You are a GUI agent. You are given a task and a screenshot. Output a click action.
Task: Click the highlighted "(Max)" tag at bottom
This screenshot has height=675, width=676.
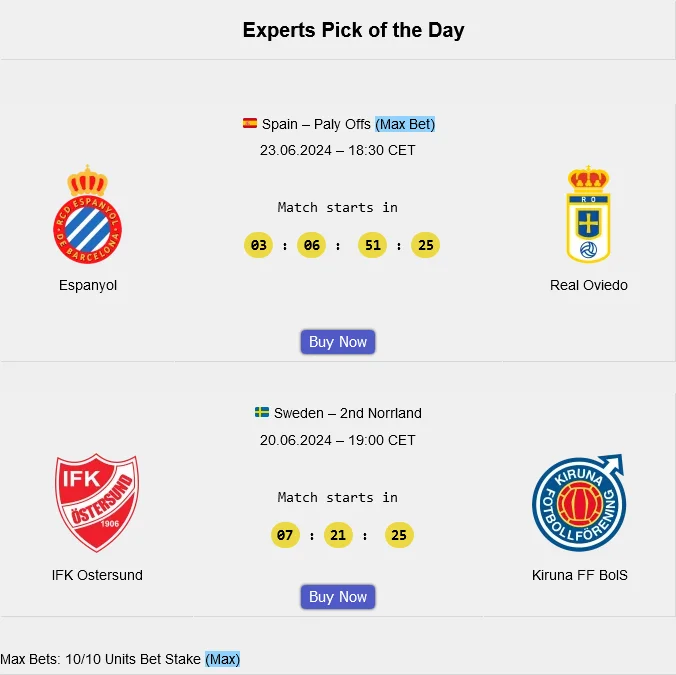coord(223,659)
